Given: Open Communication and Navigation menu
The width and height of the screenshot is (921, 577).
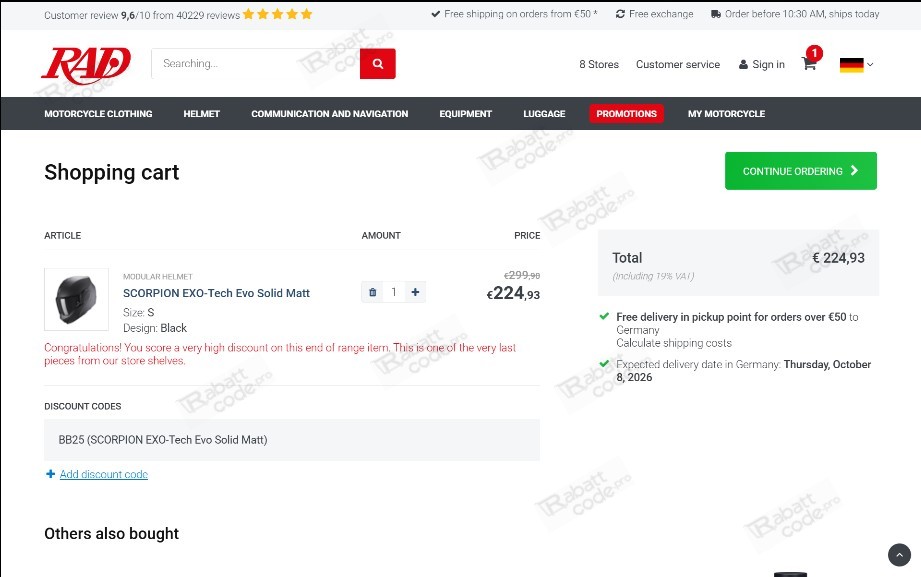Looking at the screenshot, I should click(x=330, y=114).
